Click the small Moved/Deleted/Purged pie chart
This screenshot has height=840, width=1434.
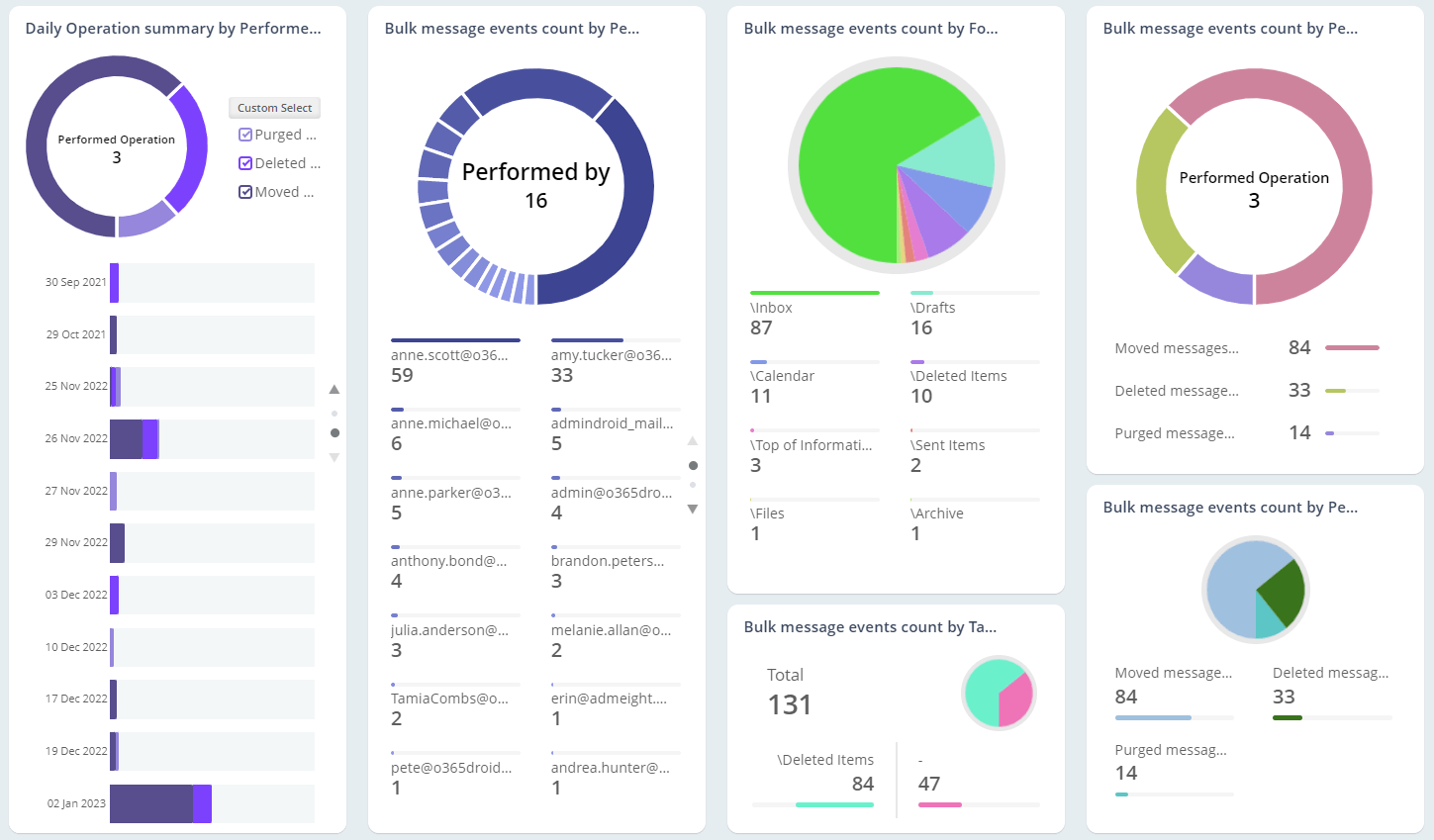coord(1256,590)
